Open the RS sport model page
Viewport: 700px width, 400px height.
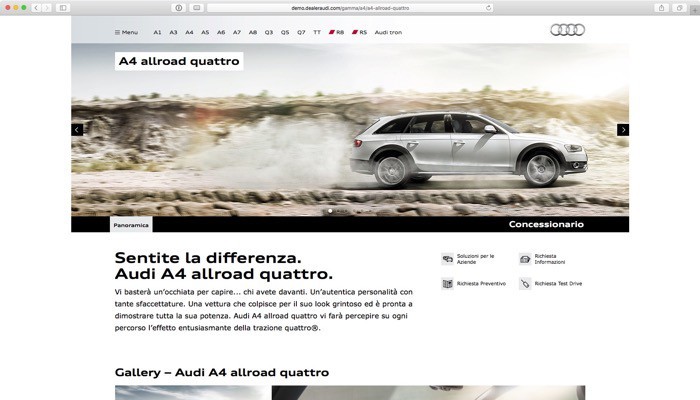(x=359, y=32)
